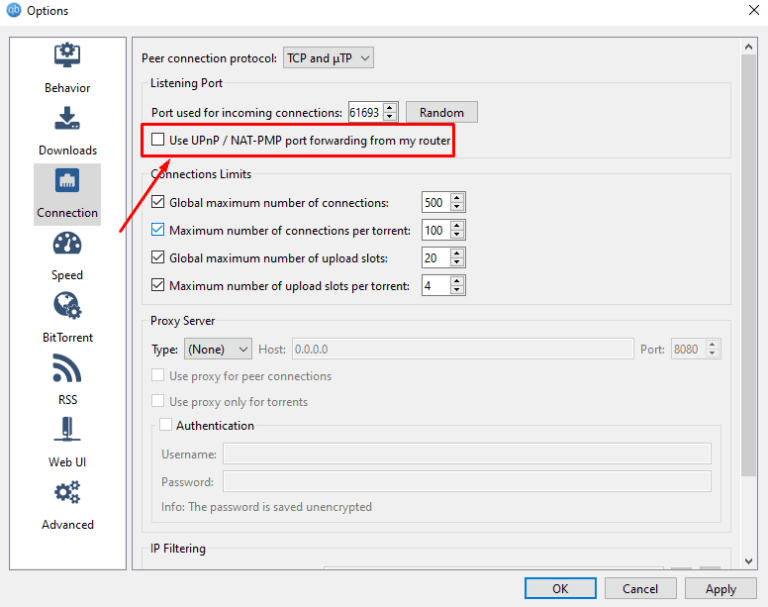Click the Speed label in sidebar

pyautogui.click(x=67, y=275)
